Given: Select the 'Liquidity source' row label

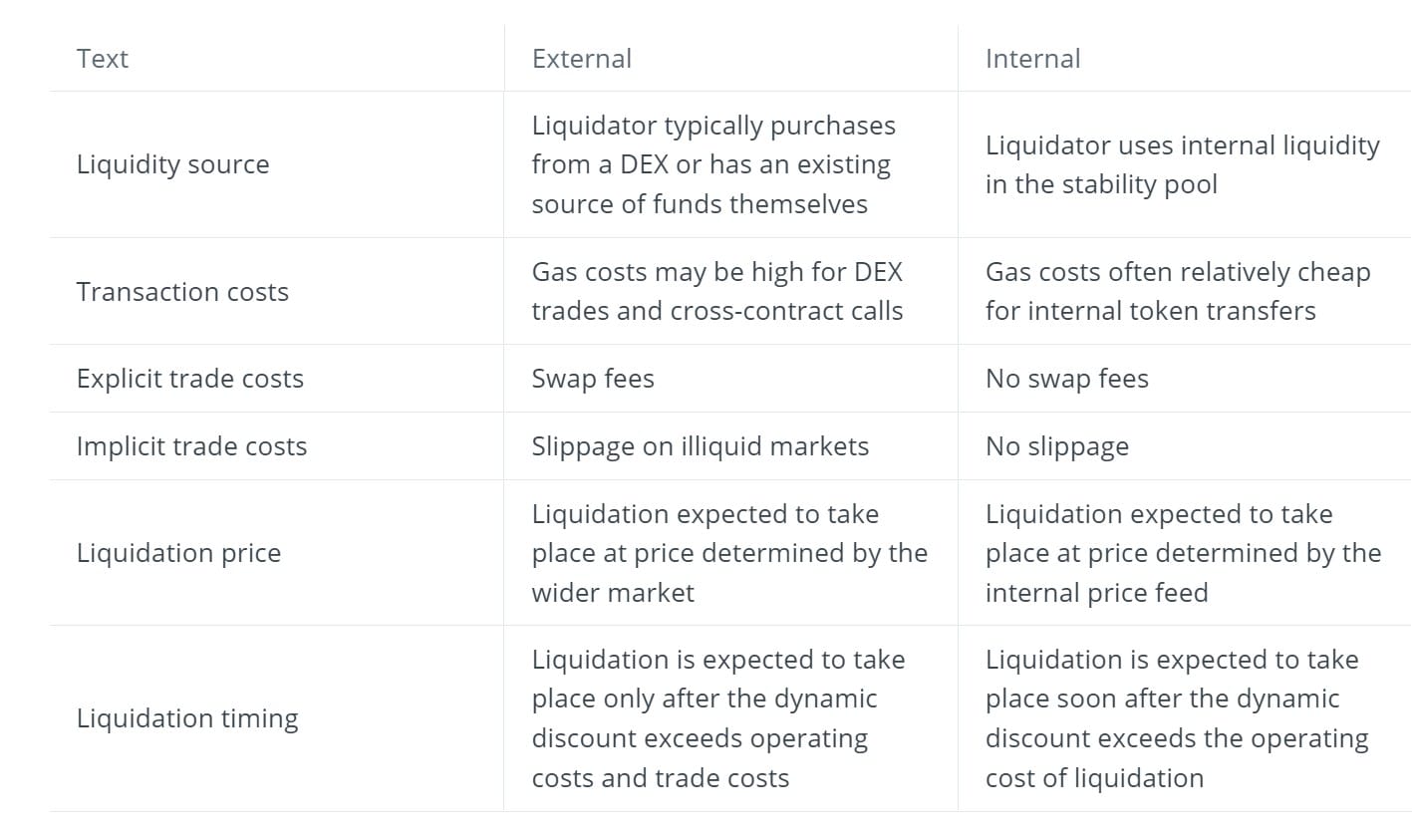Looking at the screenshot, I should tap(172, 164).
